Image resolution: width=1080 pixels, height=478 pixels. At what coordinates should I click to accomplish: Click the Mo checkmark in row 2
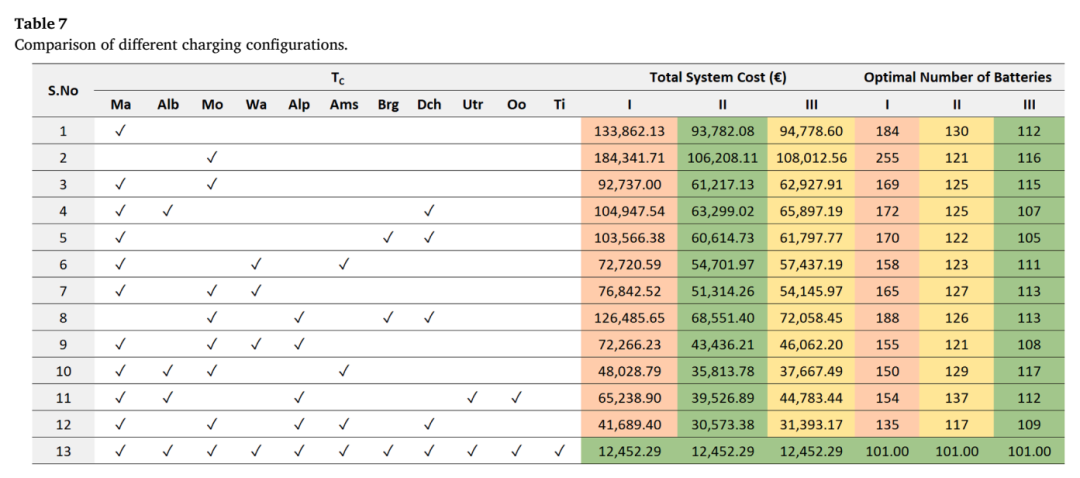[x=212, y=158]
